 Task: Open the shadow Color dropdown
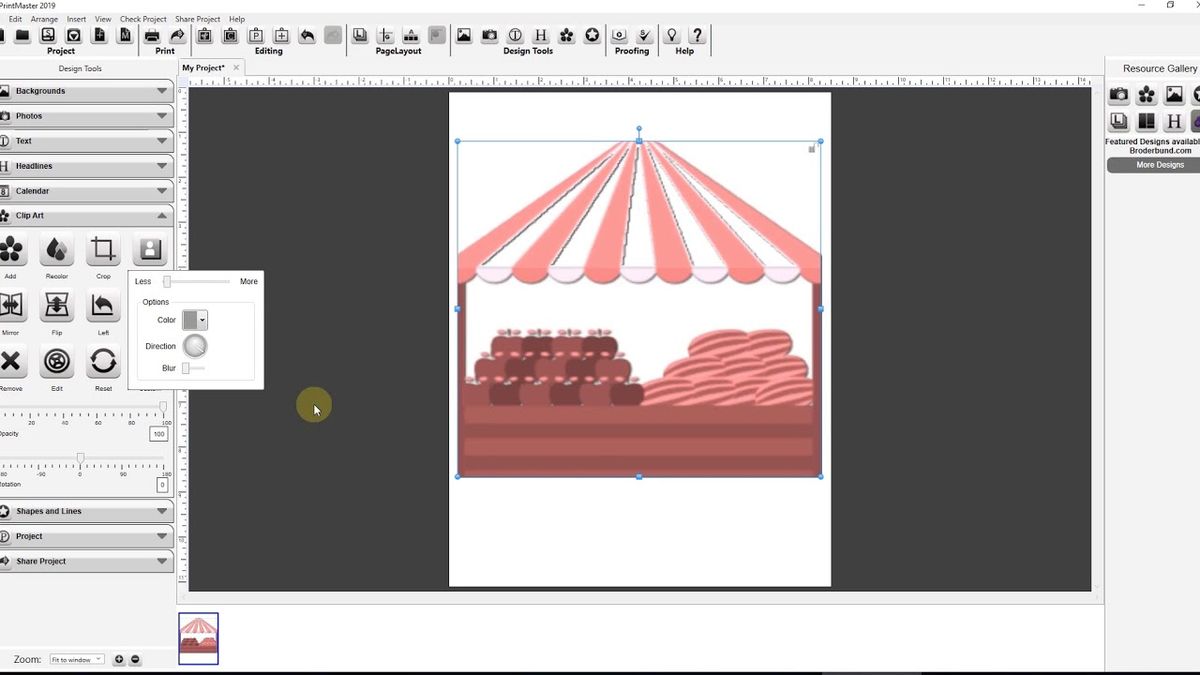pyautogui.click(x=195, y=320)
